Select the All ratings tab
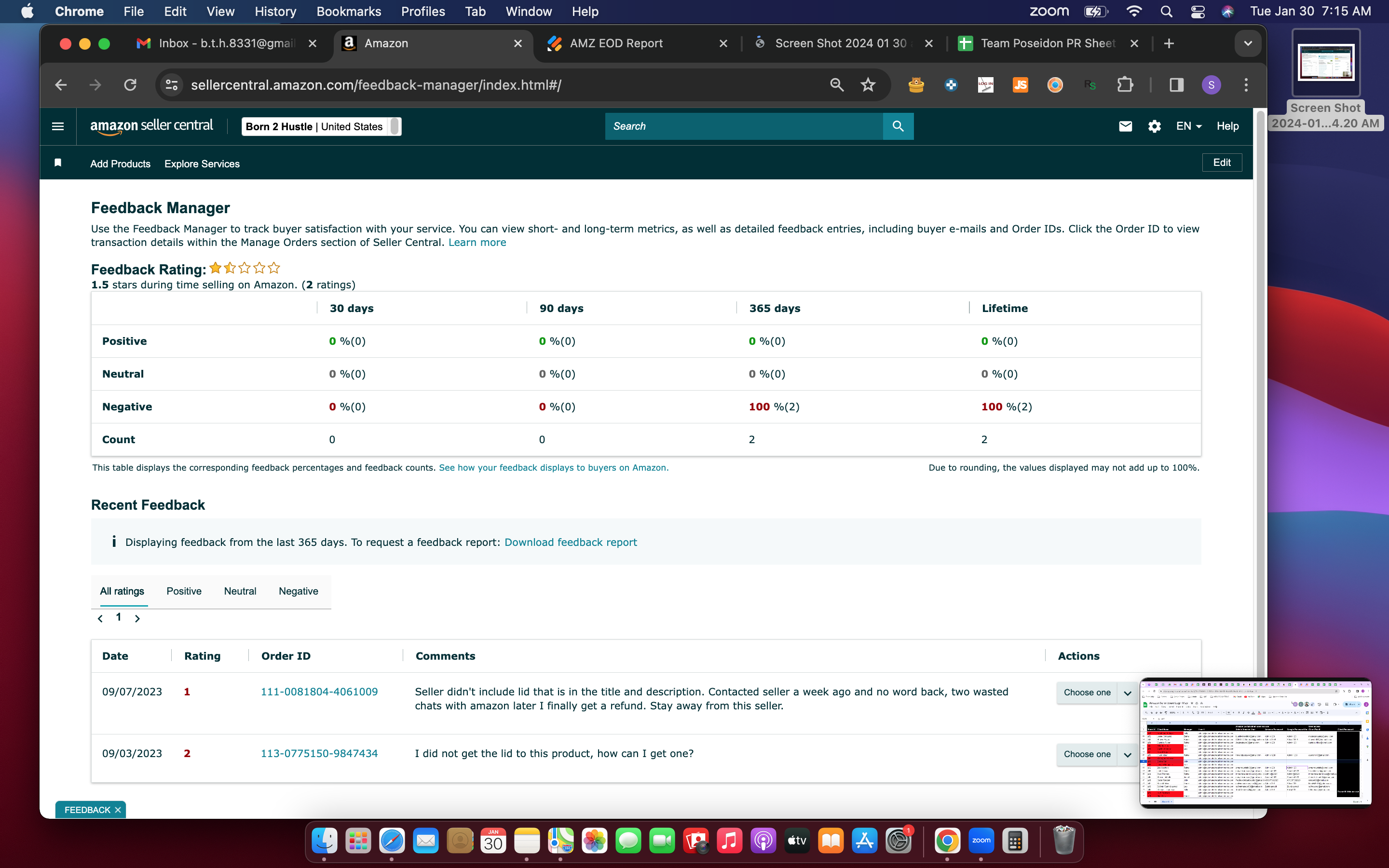Viewport: 1389px width, 868px height. coord(122,591)
